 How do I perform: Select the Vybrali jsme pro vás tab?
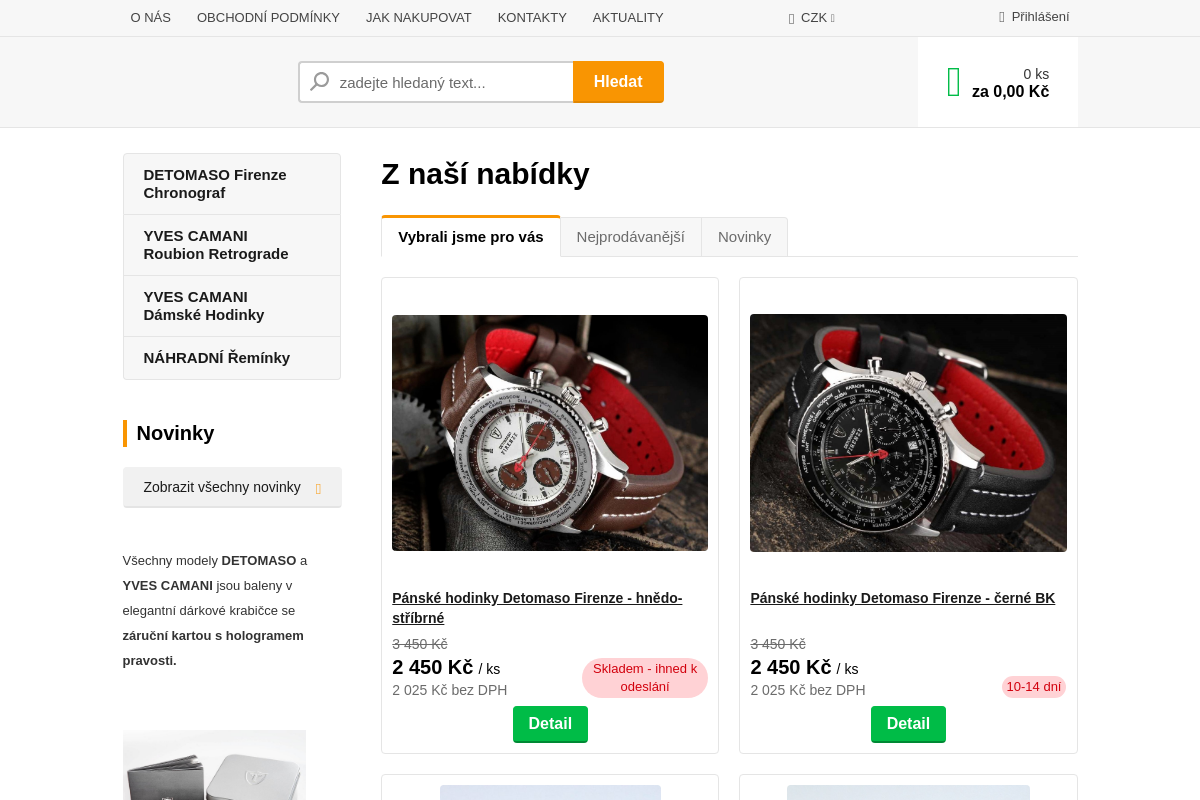pos(470,237)
